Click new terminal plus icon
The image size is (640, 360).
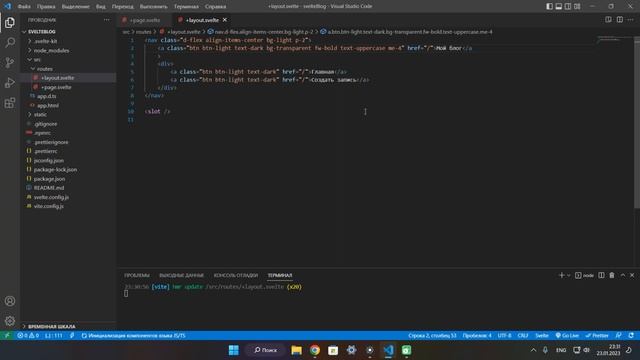(561, 276)
